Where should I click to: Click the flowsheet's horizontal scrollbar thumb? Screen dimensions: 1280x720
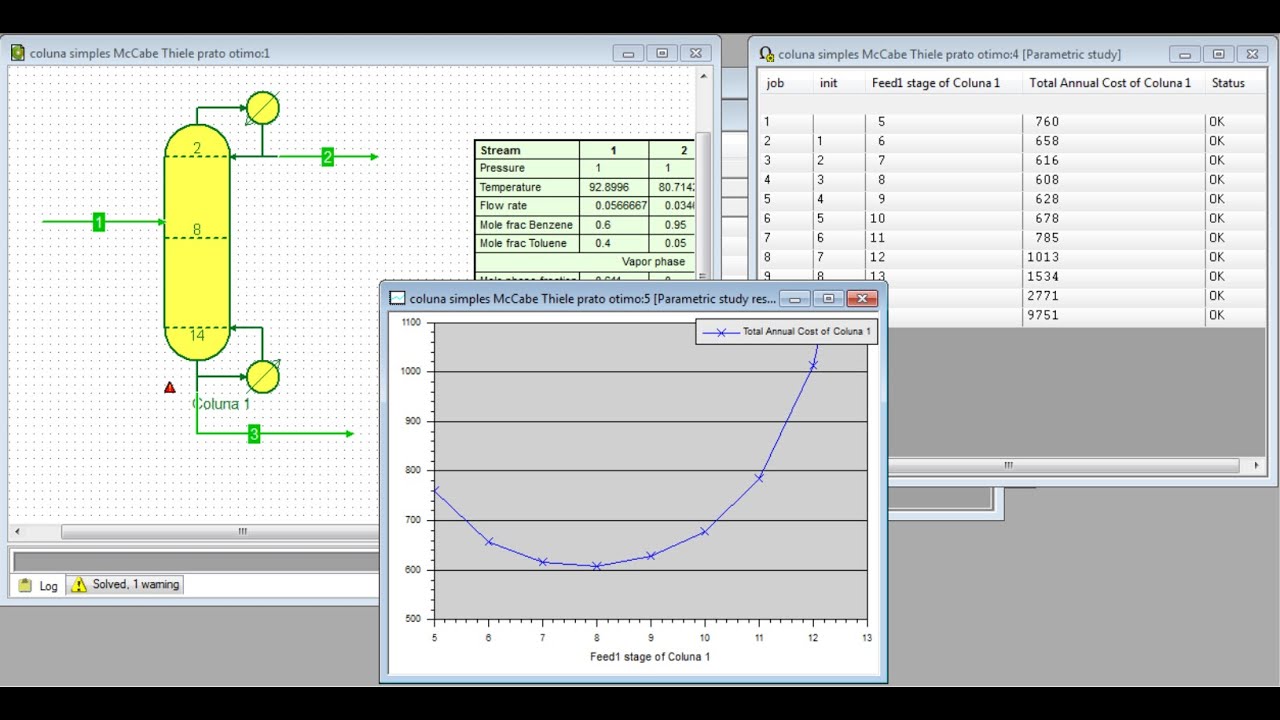click(242, 532)
